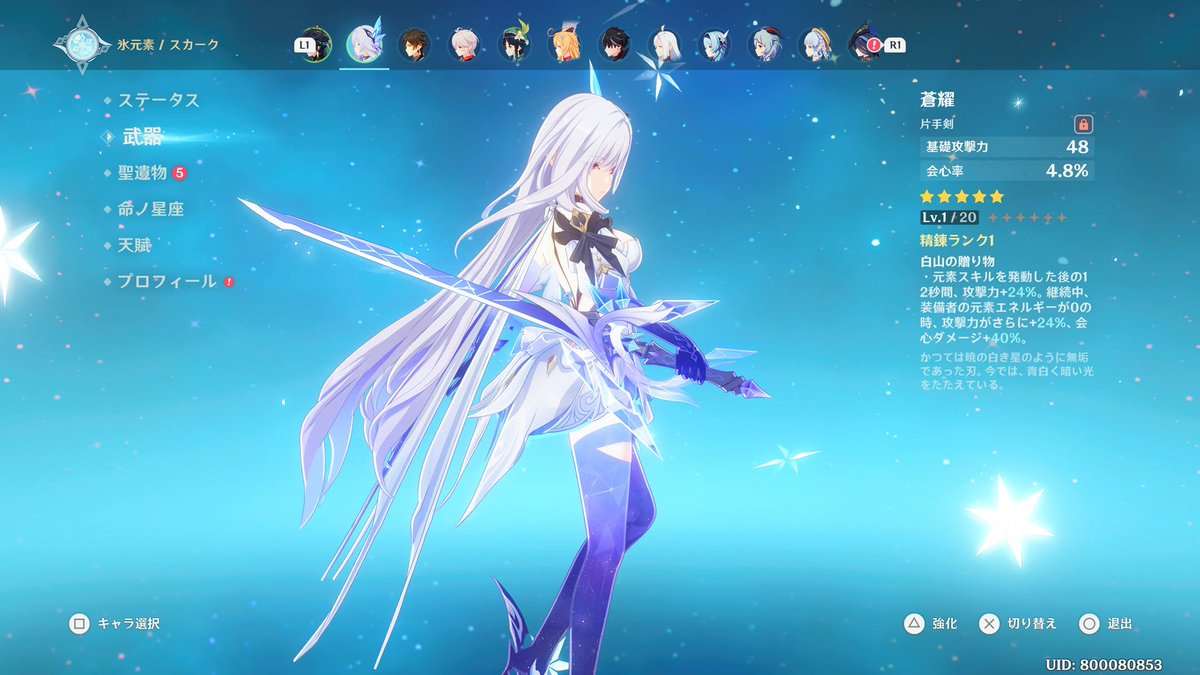The image size is (1200, 675).
Task: Click the weapon name 蒼耀
Action: click(x=939, y=100)
